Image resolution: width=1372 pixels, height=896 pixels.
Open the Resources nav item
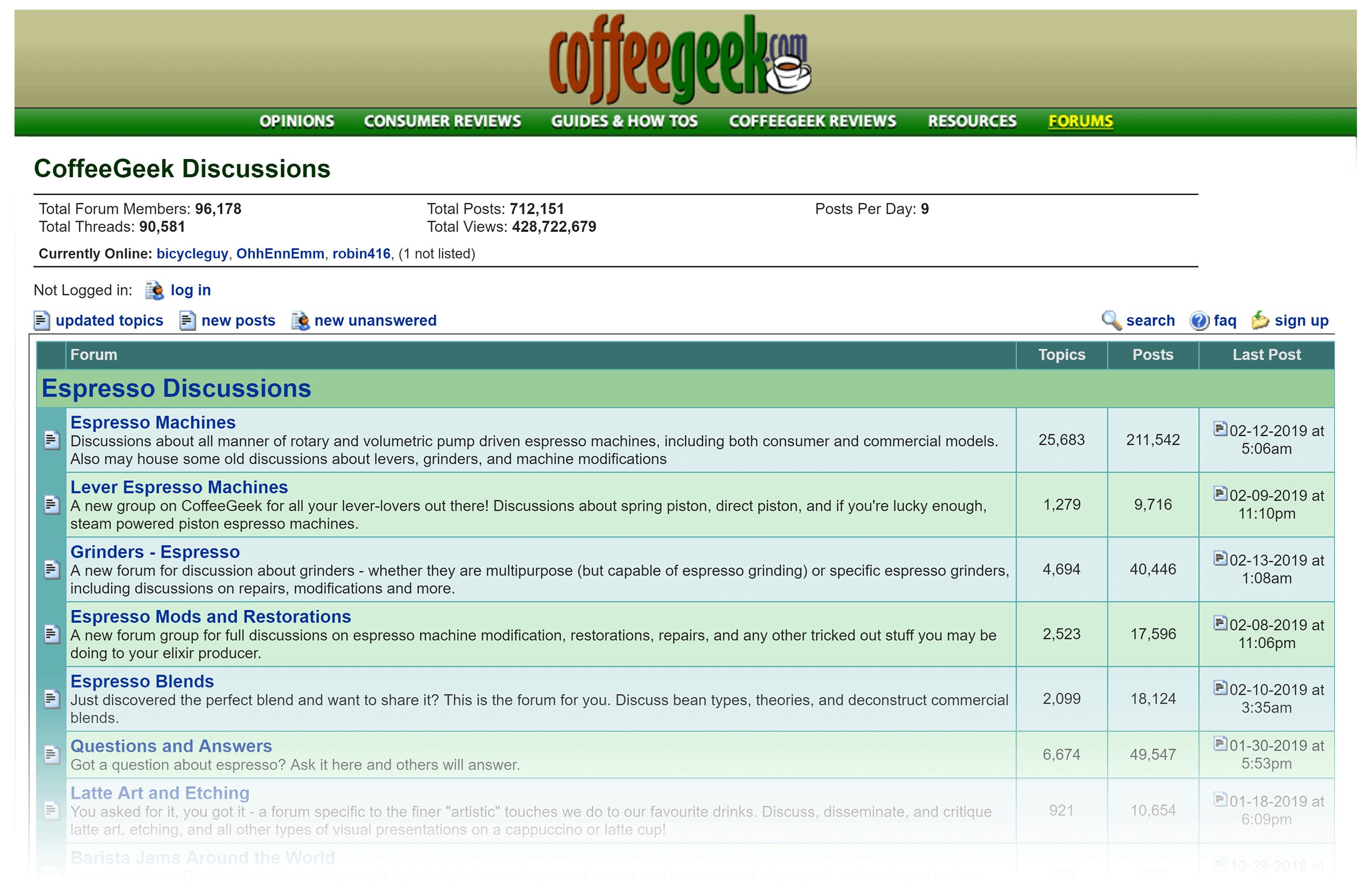[974, 121]
